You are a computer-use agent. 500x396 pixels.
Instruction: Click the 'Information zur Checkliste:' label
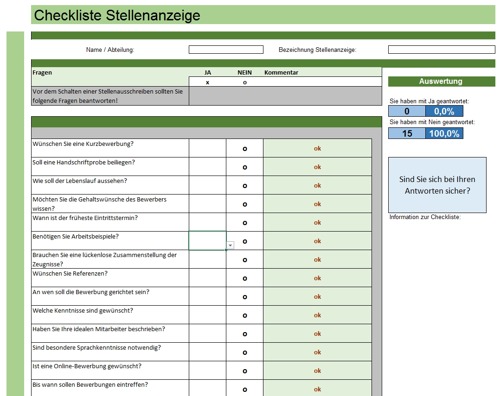[x=425, y=217]
